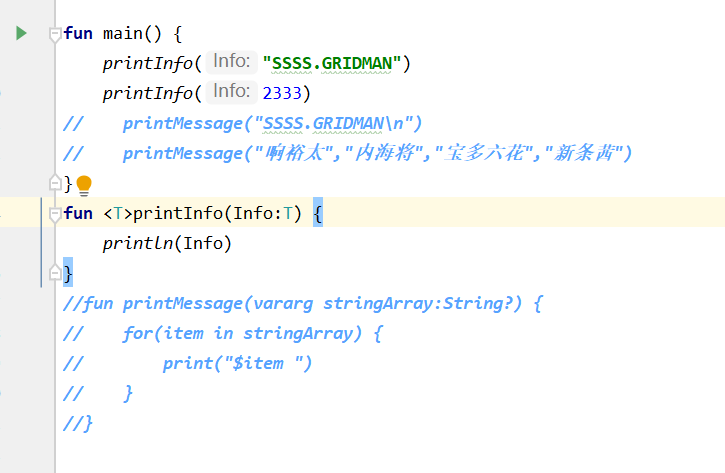Screen dimensions: 725x473
Task: Click the highlighted closing brace of printInfo
Action: click(68, 273)
